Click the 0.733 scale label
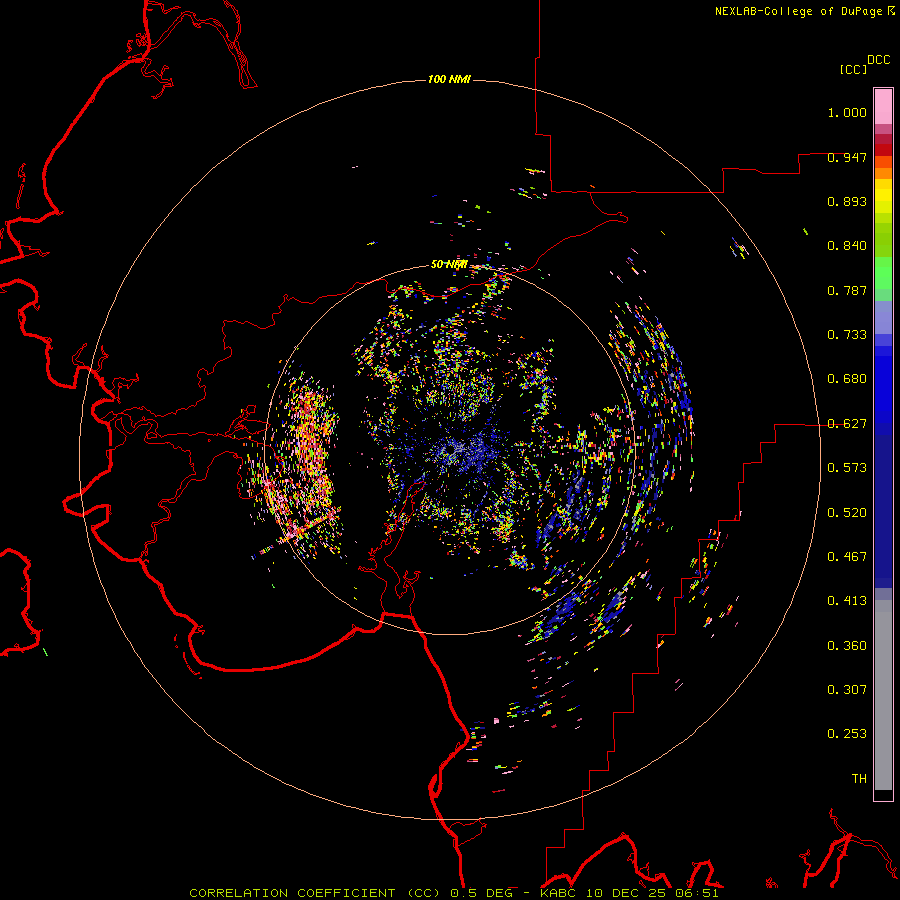The image size is (900, 900). tap(847, 335)
